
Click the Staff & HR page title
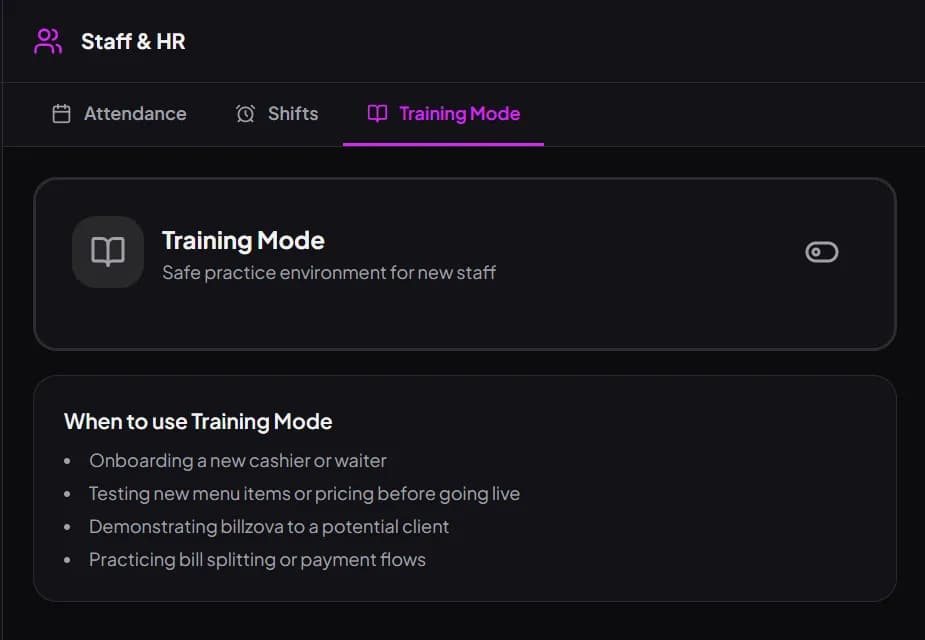pos(133,41)
